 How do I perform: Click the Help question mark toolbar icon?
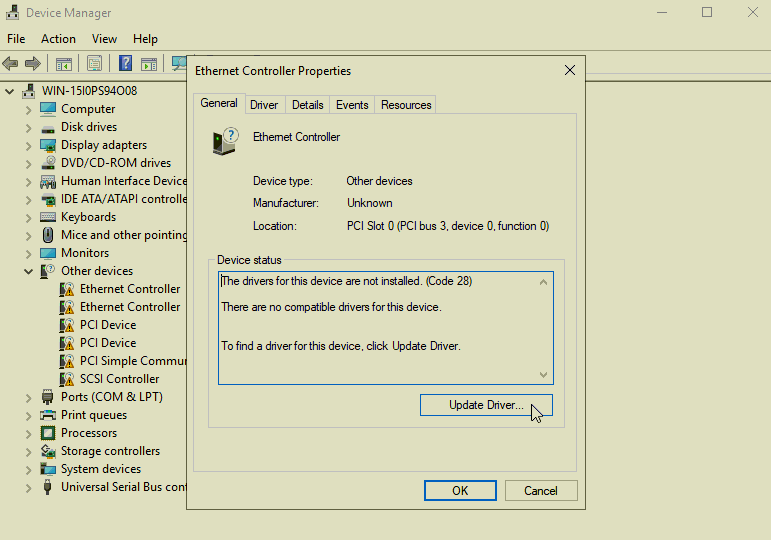(x=126, y=64)
